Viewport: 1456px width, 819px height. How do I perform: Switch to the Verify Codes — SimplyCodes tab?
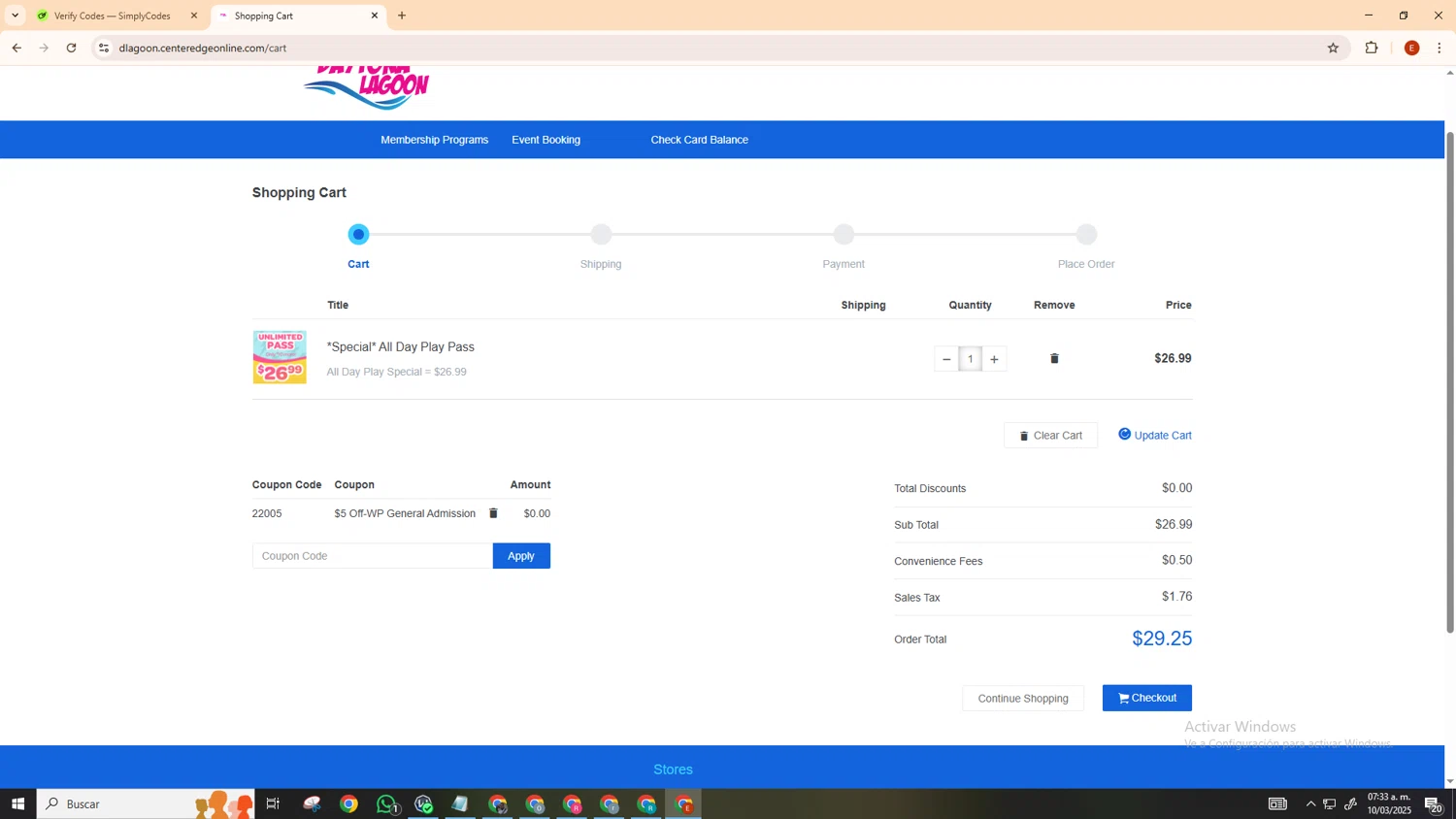113,16
